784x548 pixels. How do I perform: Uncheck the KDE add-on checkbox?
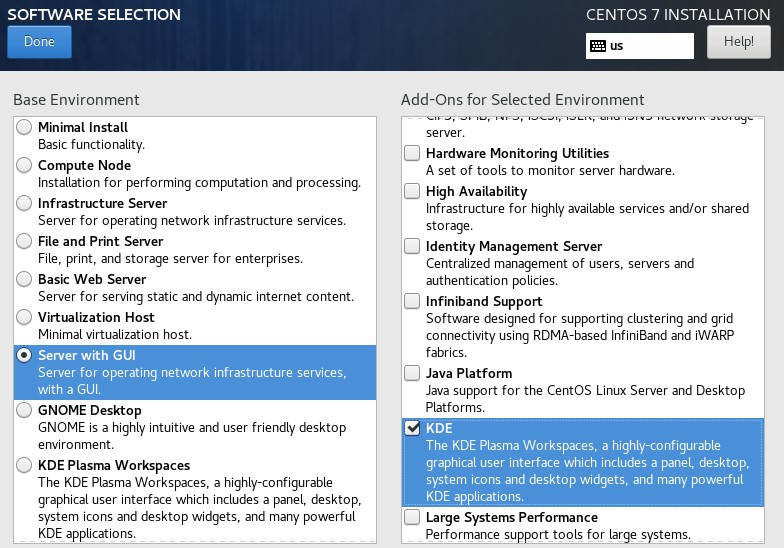click(x=412, y=428)
